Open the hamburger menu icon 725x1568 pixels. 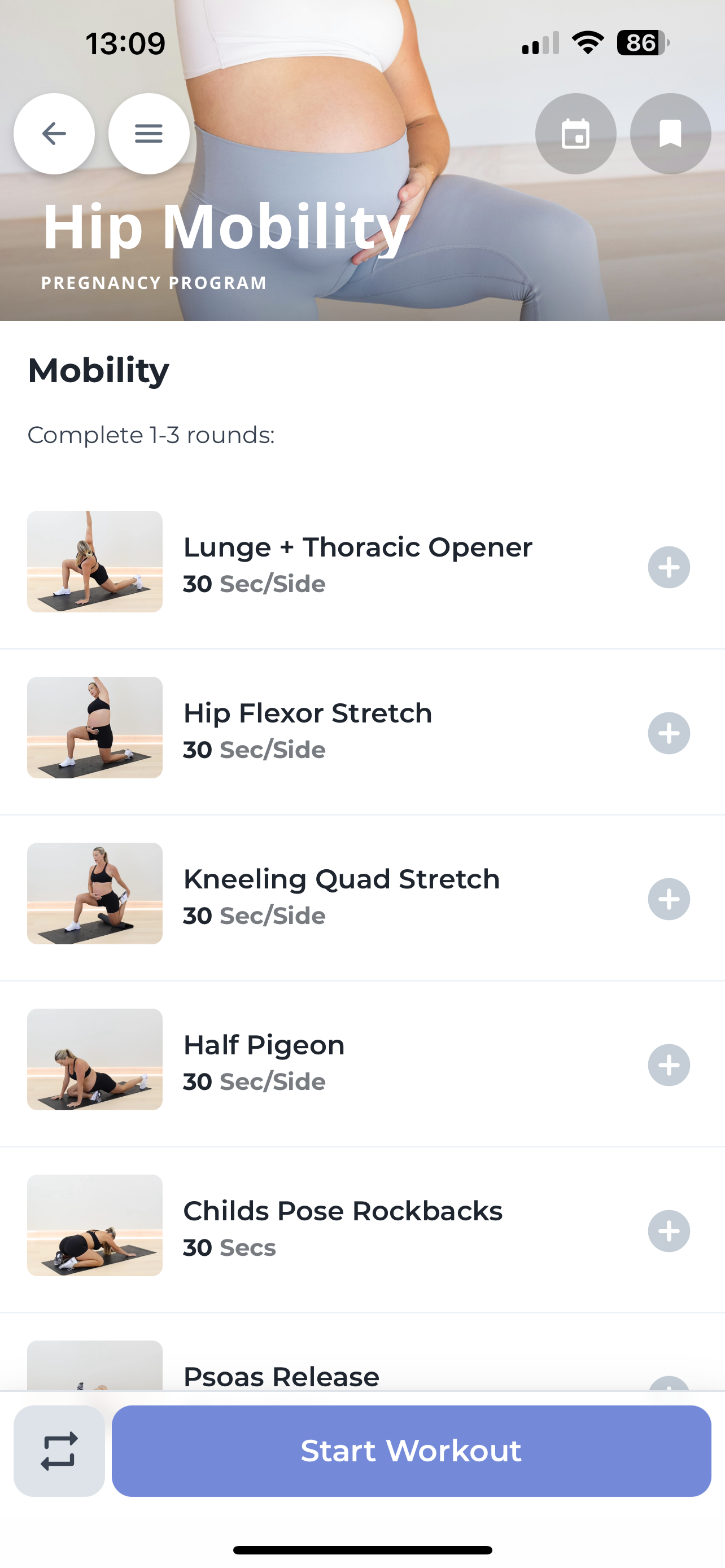149,134
